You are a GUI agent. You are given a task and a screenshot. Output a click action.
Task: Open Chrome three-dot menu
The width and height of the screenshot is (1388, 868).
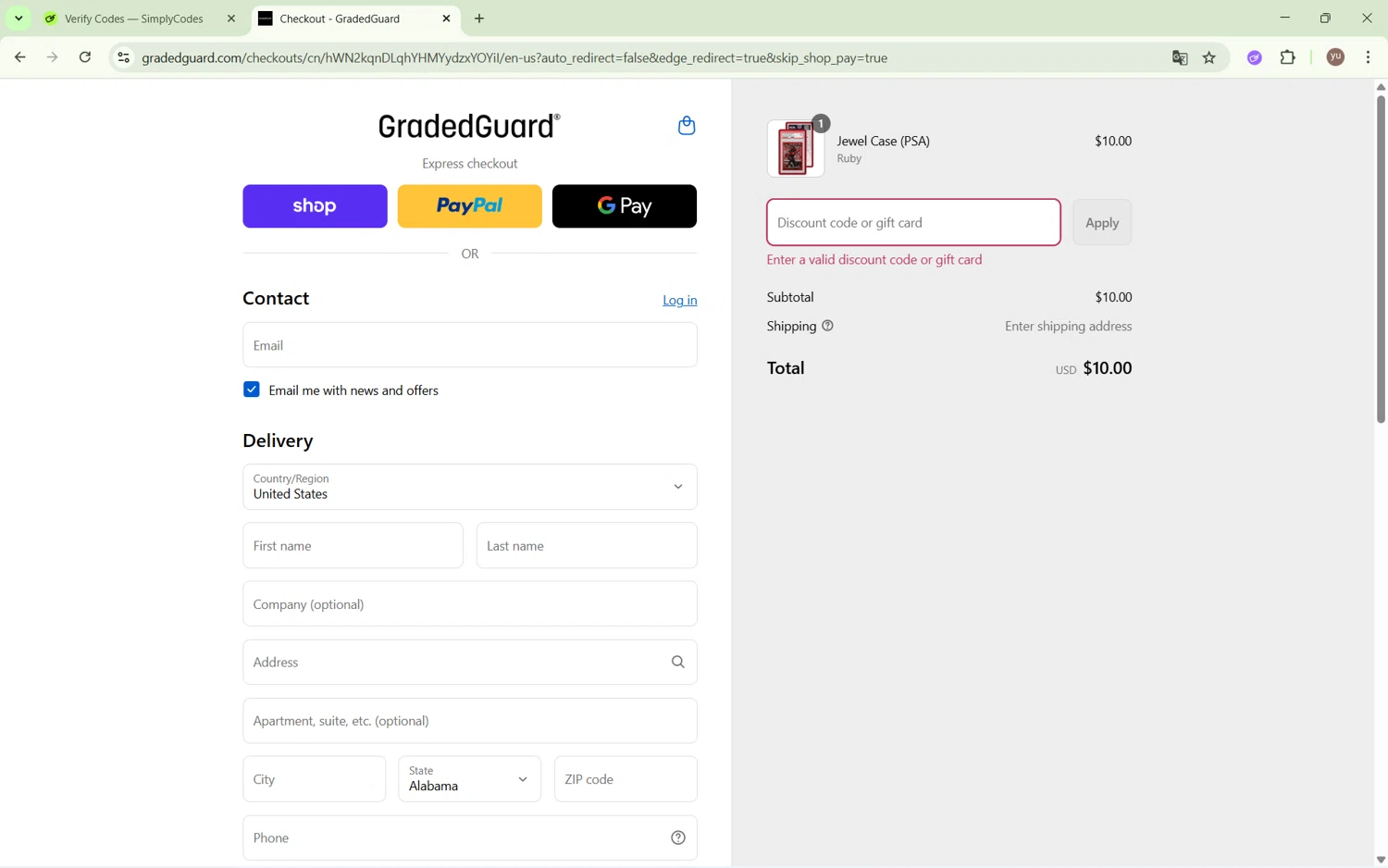(x=1368, y=57)
